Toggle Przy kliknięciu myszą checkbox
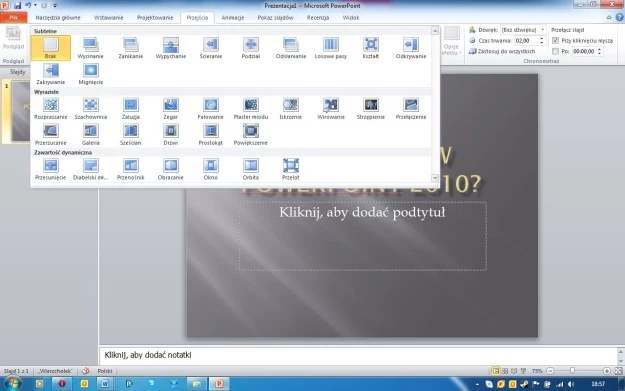Viewport: 625px width, 391px height. click(555, 40)
